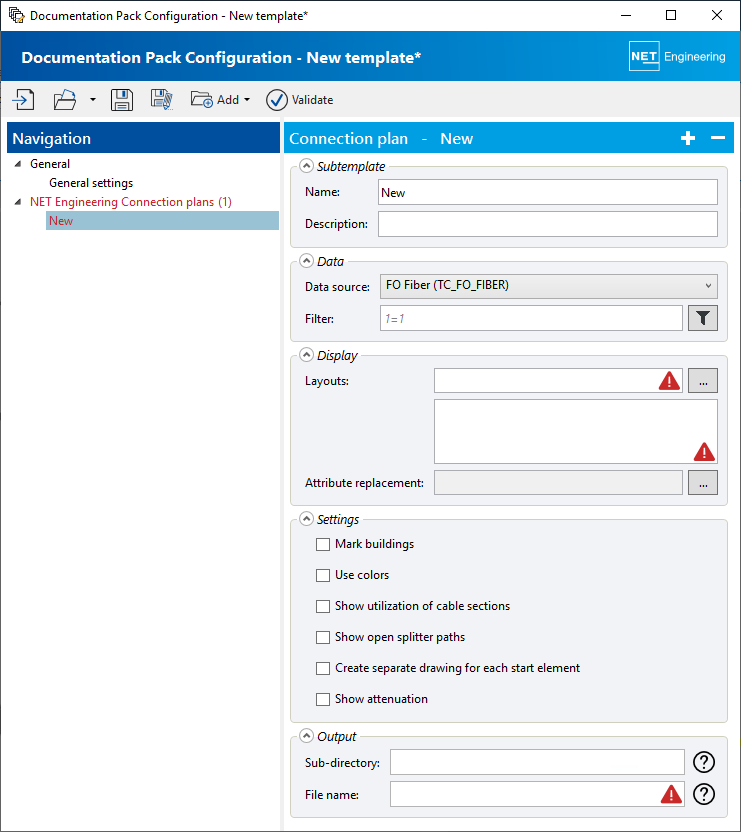The width and height of the screenshot is (741, 832).
Task: Click the Name input field
Action: tap(548, 192)
